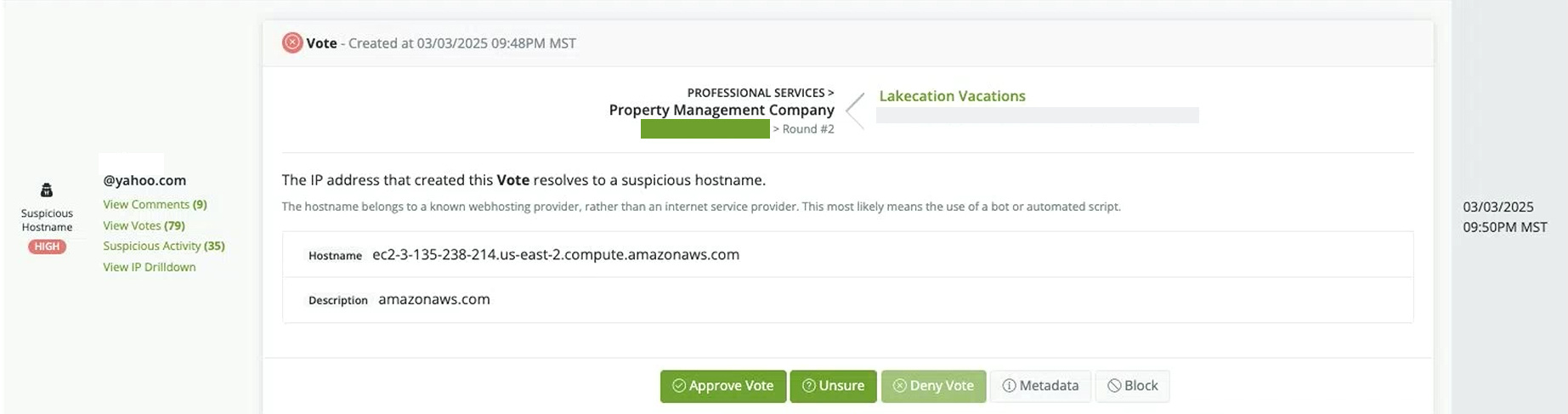This screenshot has width=1568, height=414.
Task: Show Suspicious Activity (35)
Action: point(163,246)
